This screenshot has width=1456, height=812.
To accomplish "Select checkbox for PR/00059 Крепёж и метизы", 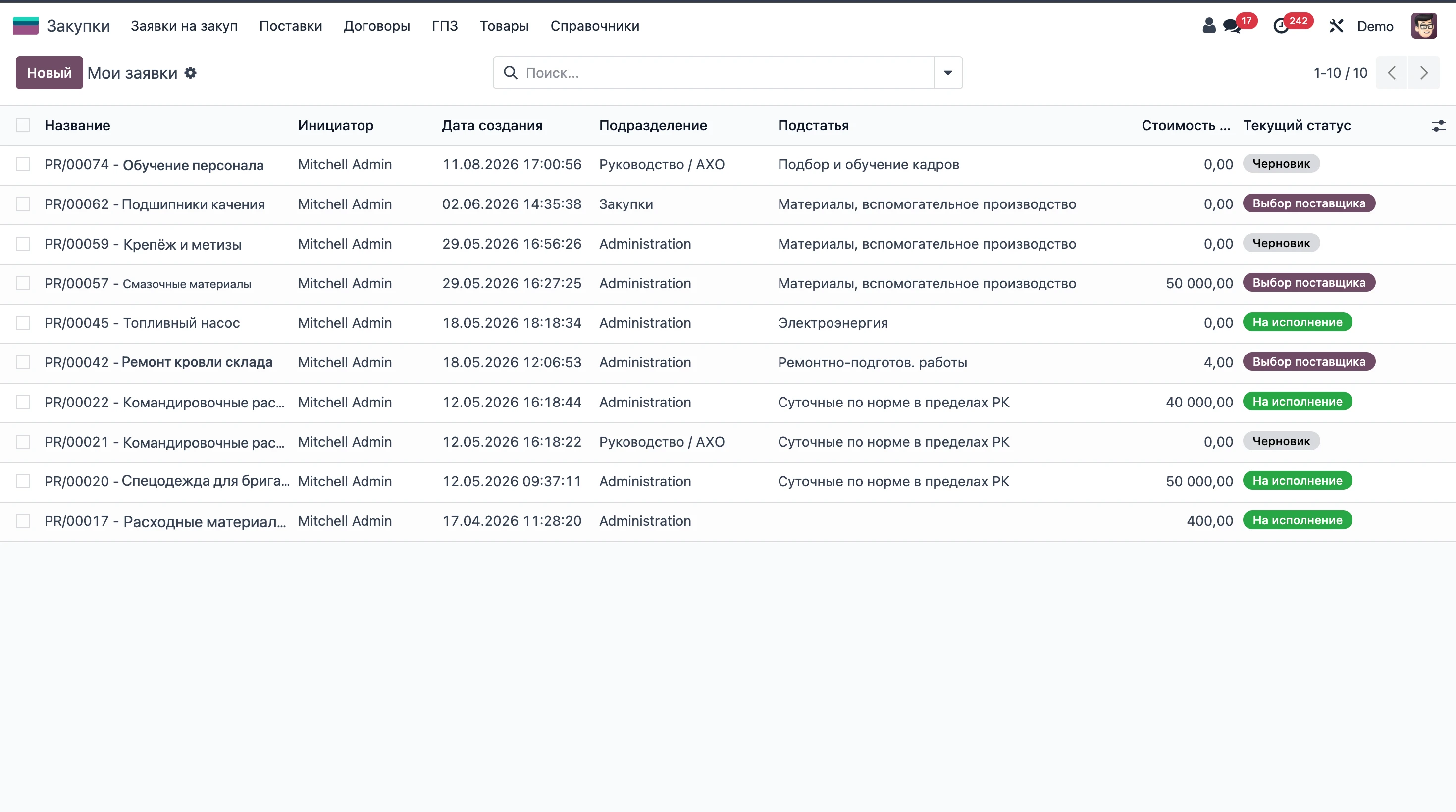I will point(23,244).
